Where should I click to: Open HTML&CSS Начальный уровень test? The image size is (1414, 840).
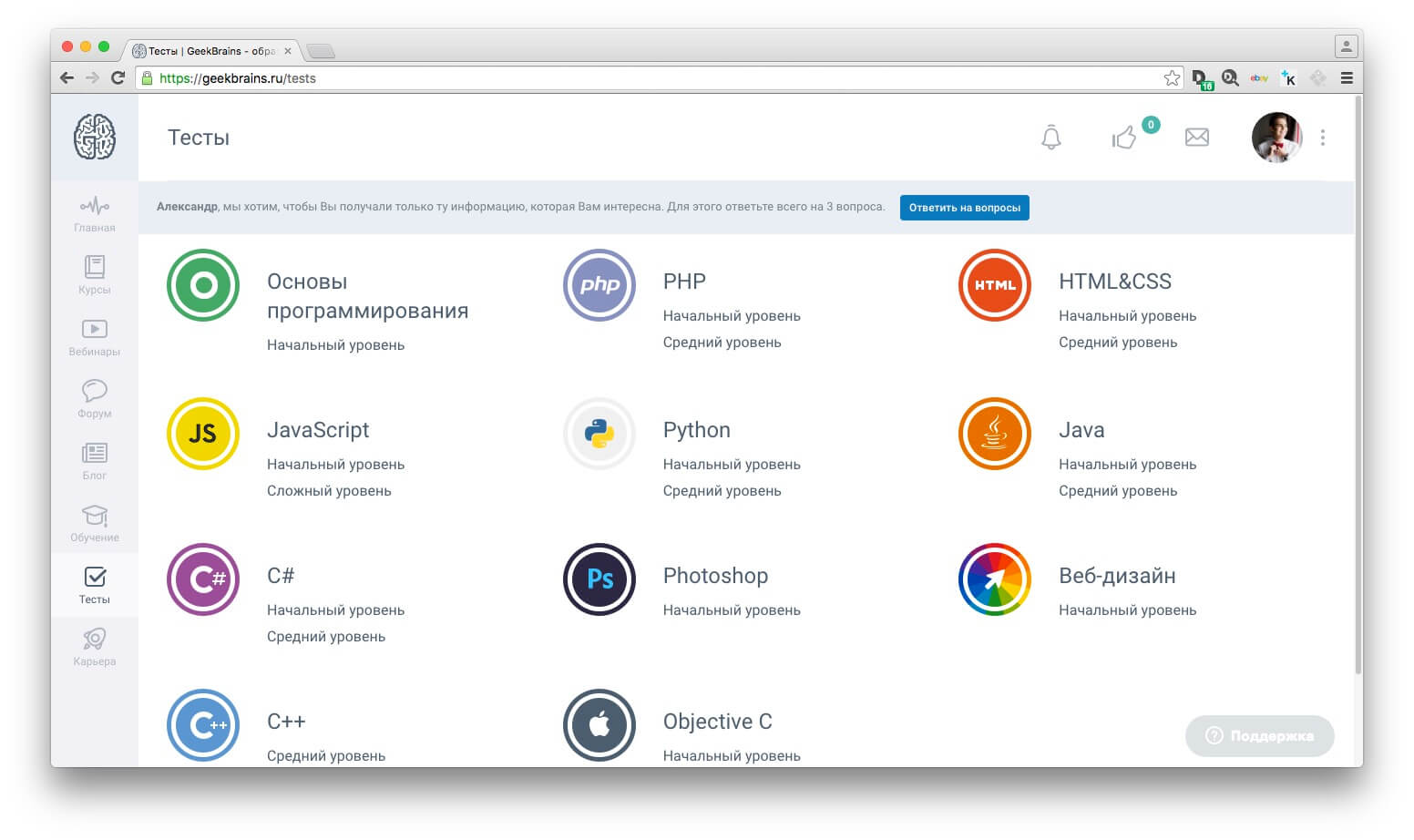(x=1127, y=316)
